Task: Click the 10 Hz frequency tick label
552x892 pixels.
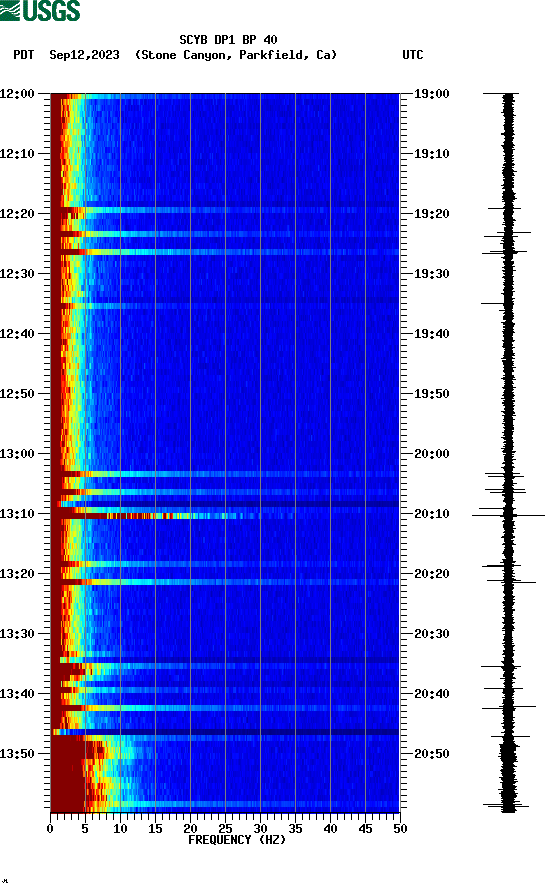Action: 120,829
